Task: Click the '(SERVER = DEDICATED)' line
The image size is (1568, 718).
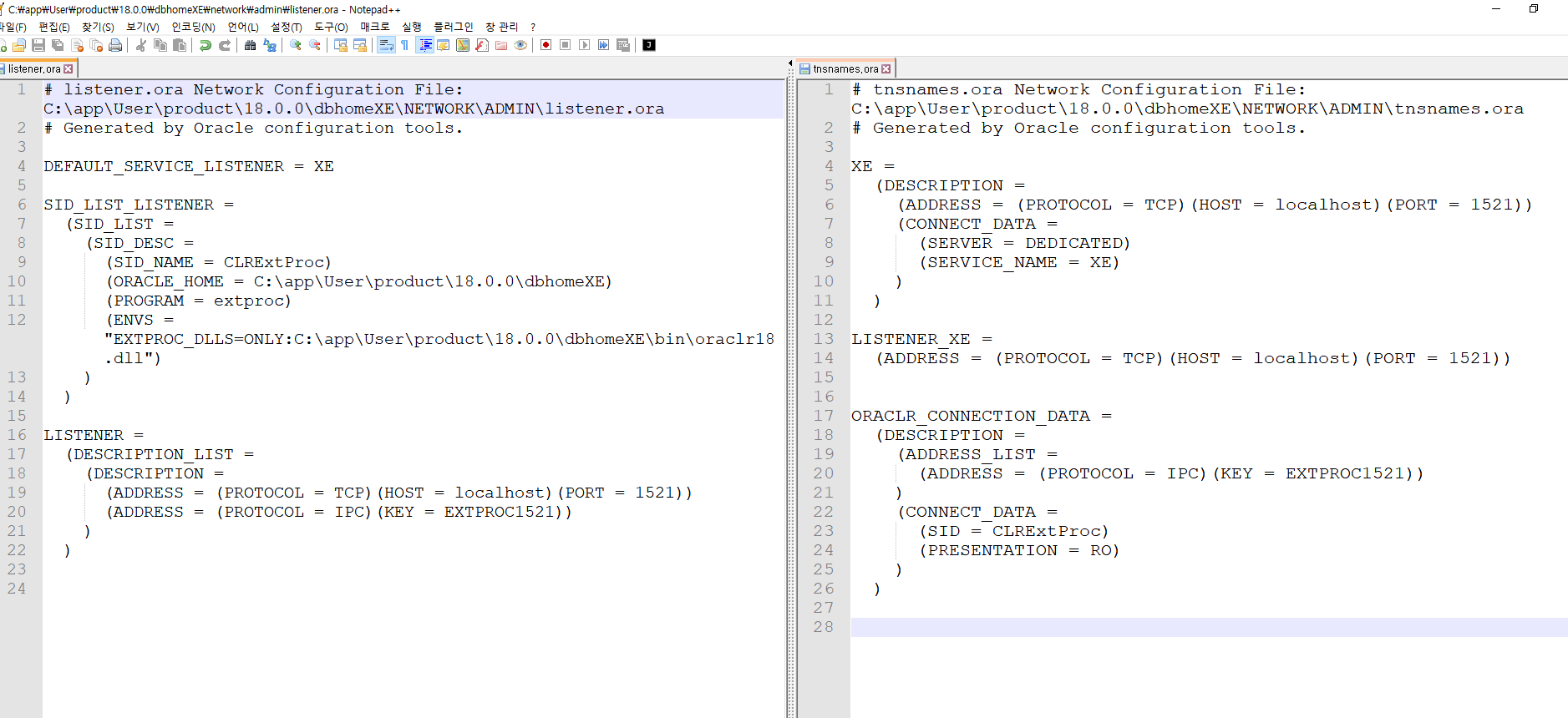Action: [1025, 243]
